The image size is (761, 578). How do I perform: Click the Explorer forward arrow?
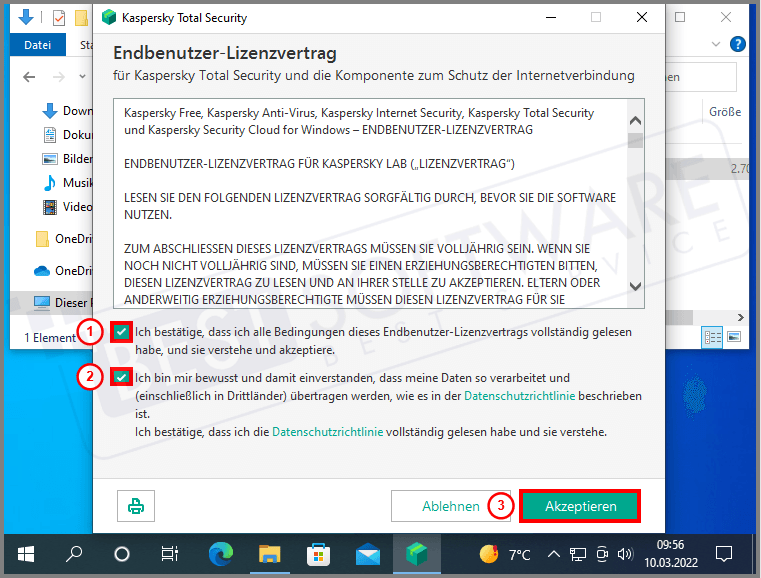(59, 77)
